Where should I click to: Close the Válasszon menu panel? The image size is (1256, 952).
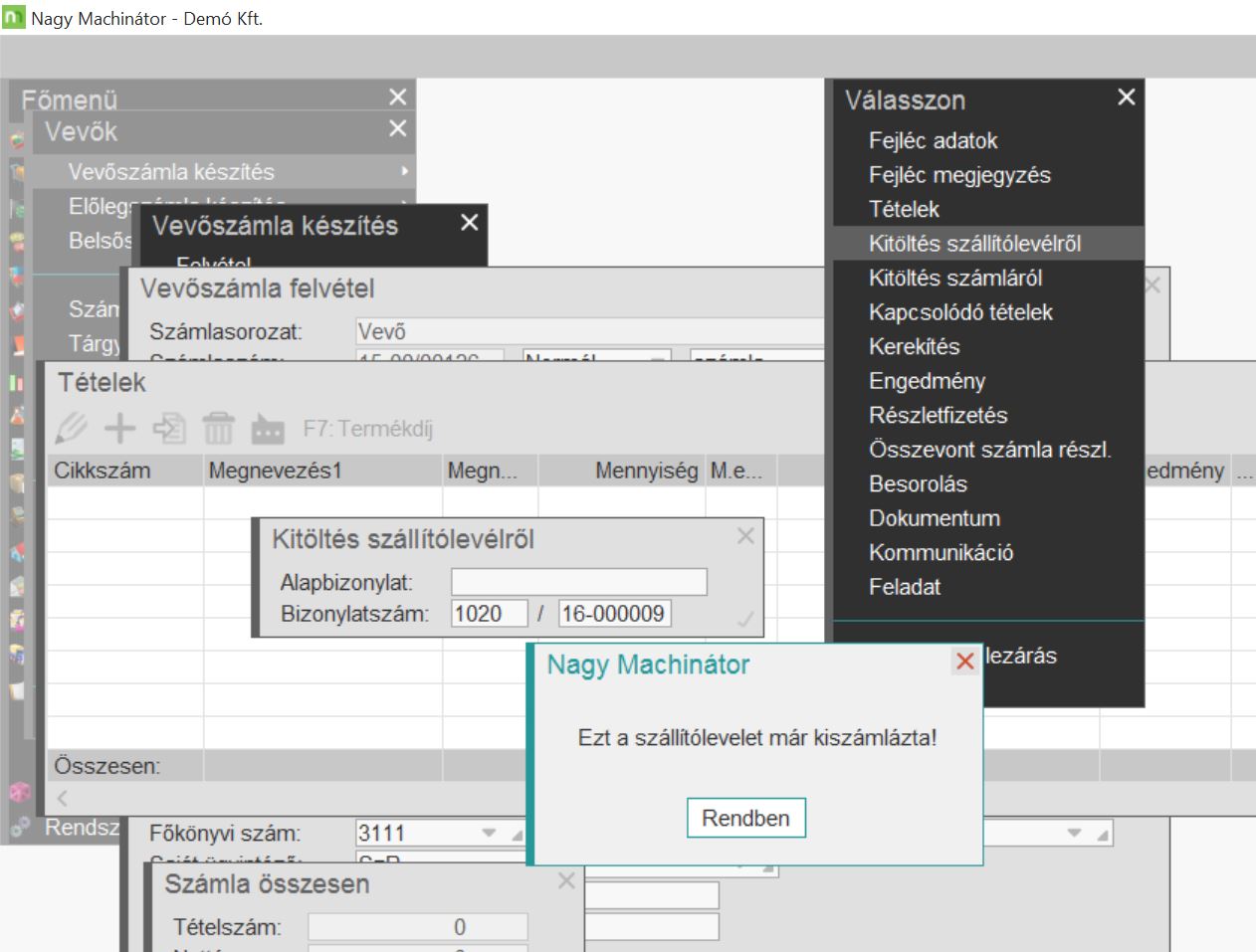(1126, 96)
